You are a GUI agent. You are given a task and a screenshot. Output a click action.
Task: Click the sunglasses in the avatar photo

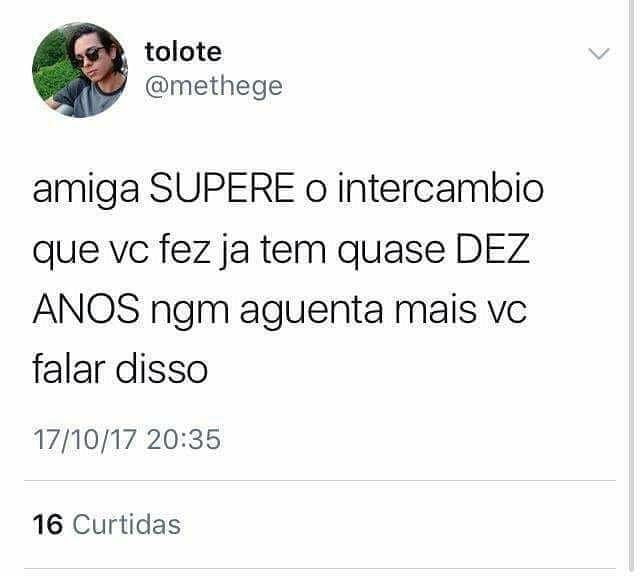click(89, 57)
